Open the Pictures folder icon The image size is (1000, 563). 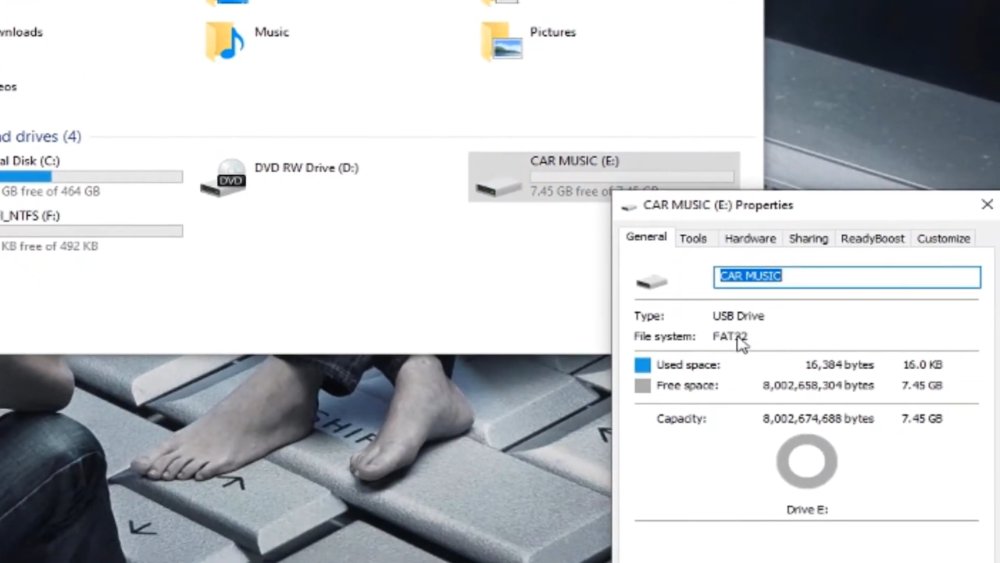coord(502,41)
